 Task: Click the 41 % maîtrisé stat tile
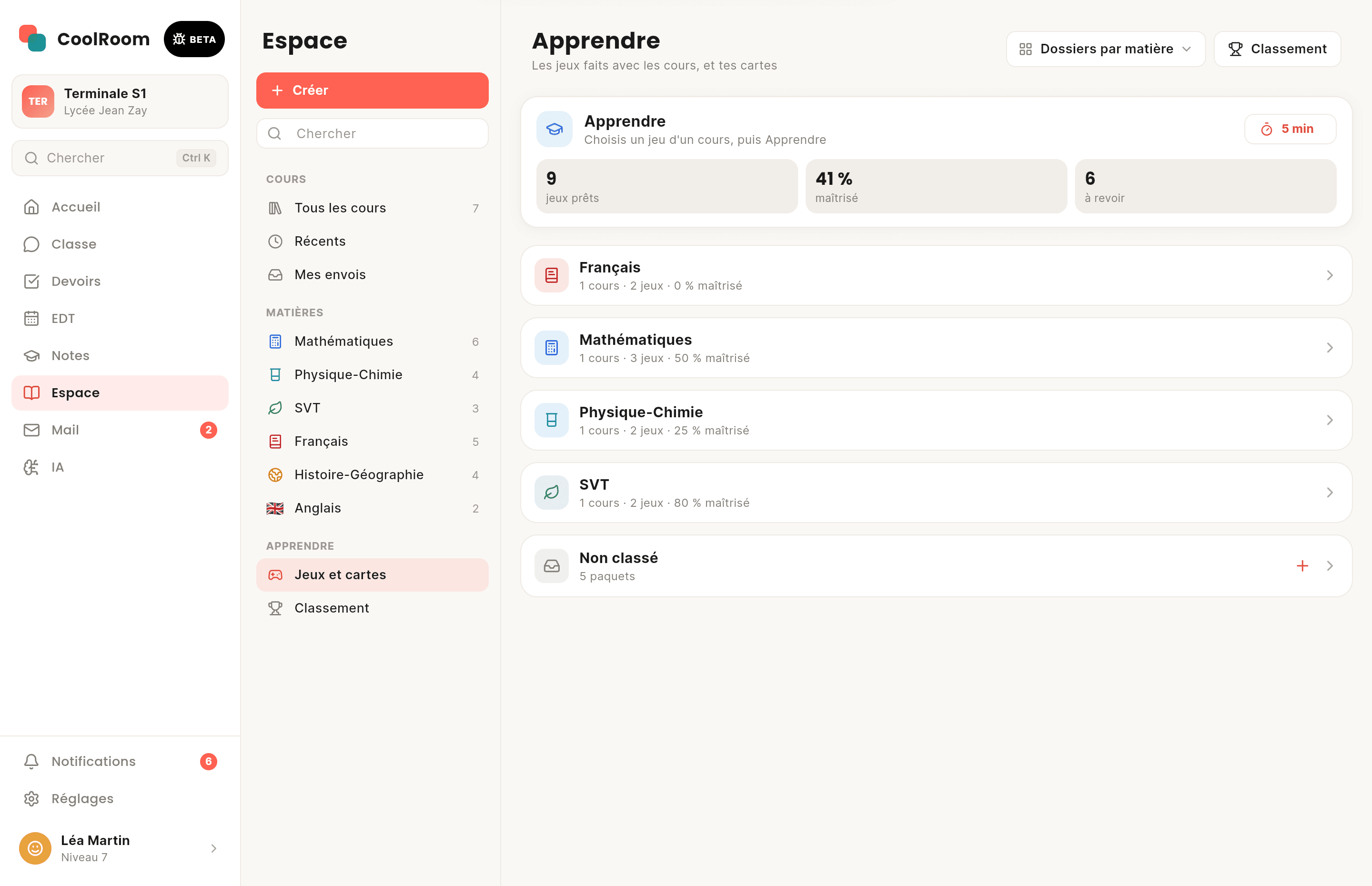(936, 186)
